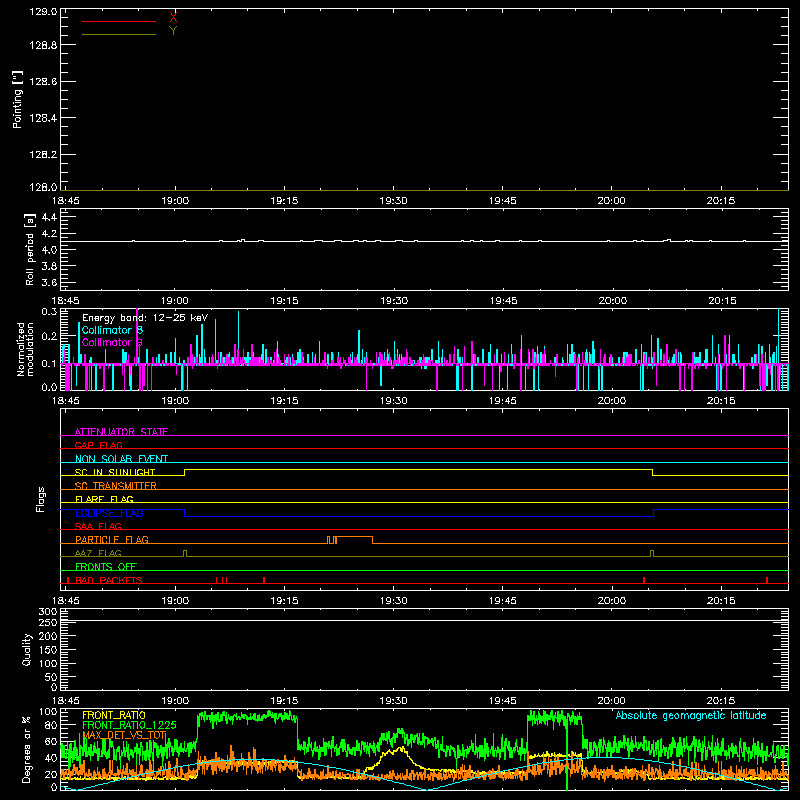This screenshot has width=800, height=800.
Task: Click the cyan "Collimator 8" legend label
Action: (x=112, y=330)
